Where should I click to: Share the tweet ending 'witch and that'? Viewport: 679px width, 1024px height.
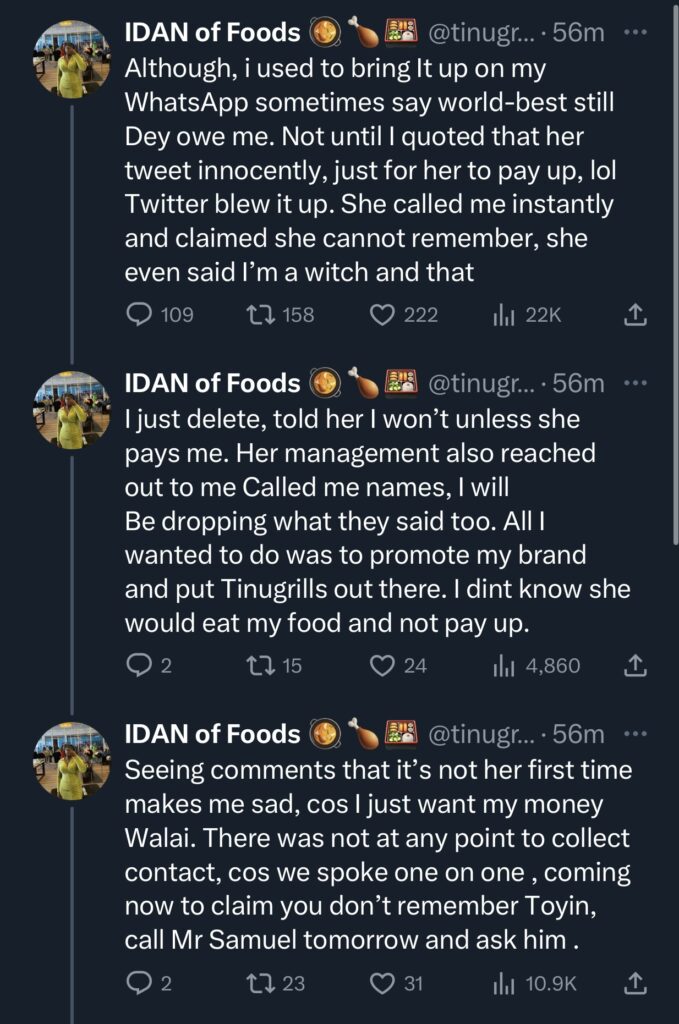(633, 315)
